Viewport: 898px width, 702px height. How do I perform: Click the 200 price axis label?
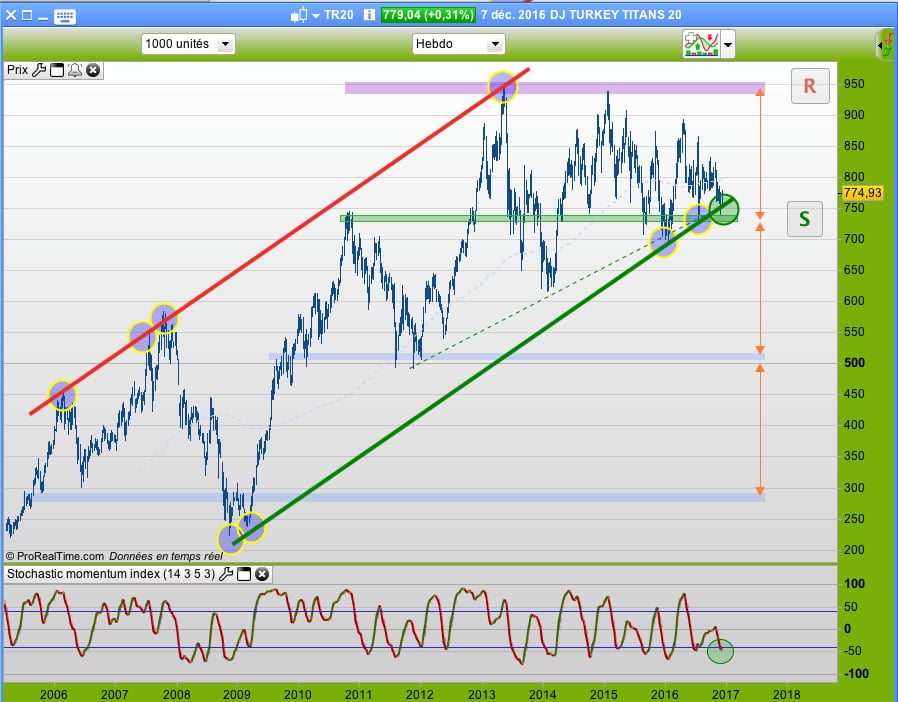point(854,550)
